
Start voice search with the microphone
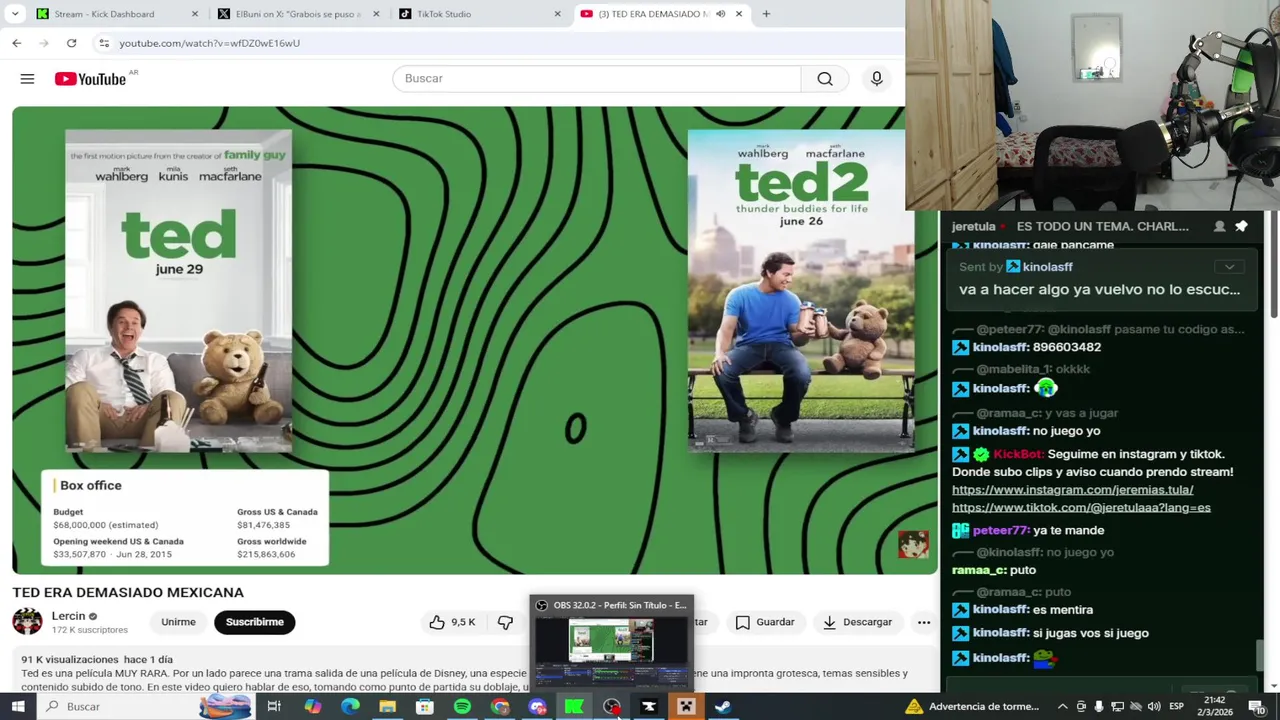click(876, 78)
